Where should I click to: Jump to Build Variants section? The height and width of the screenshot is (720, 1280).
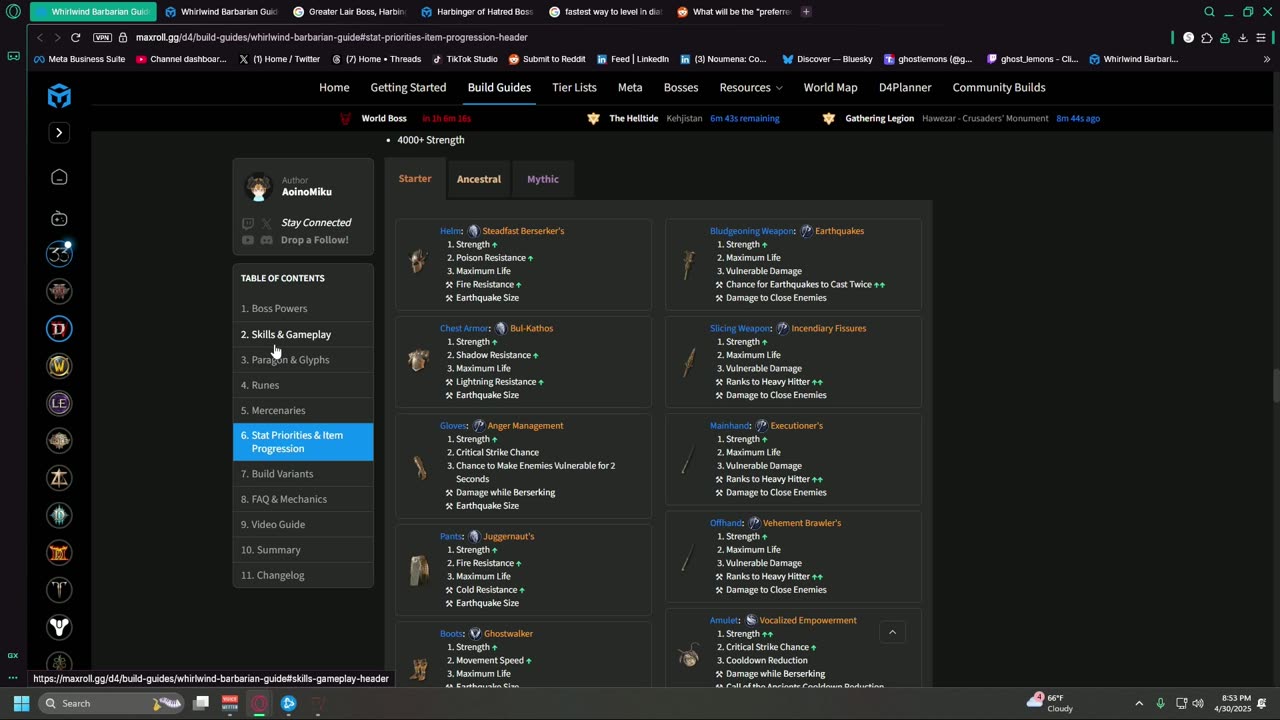point(303,474)
